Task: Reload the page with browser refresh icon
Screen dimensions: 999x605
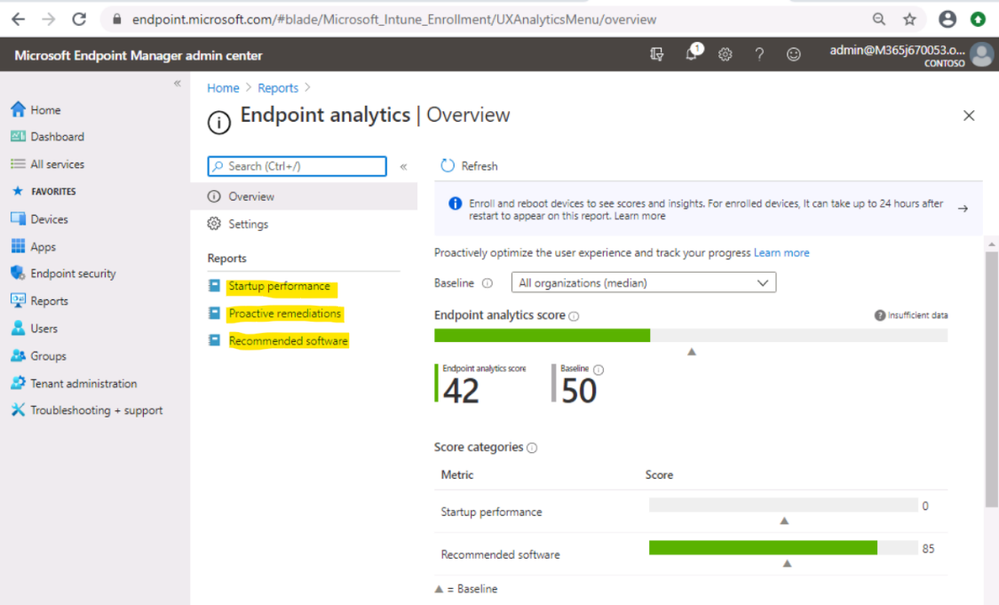Action: [79, 19]
